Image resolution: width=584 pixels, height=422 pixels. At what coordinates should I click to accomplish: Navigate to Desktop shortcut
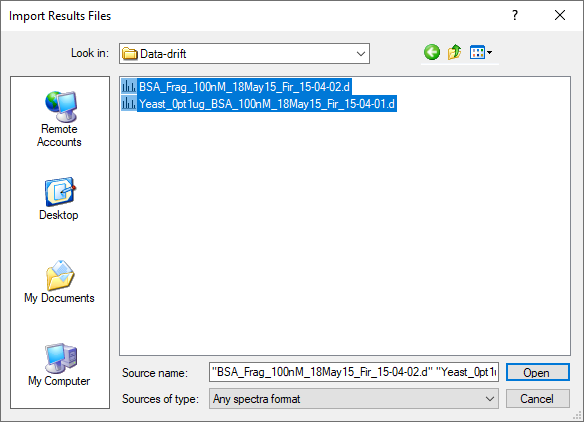click(60, 199)
